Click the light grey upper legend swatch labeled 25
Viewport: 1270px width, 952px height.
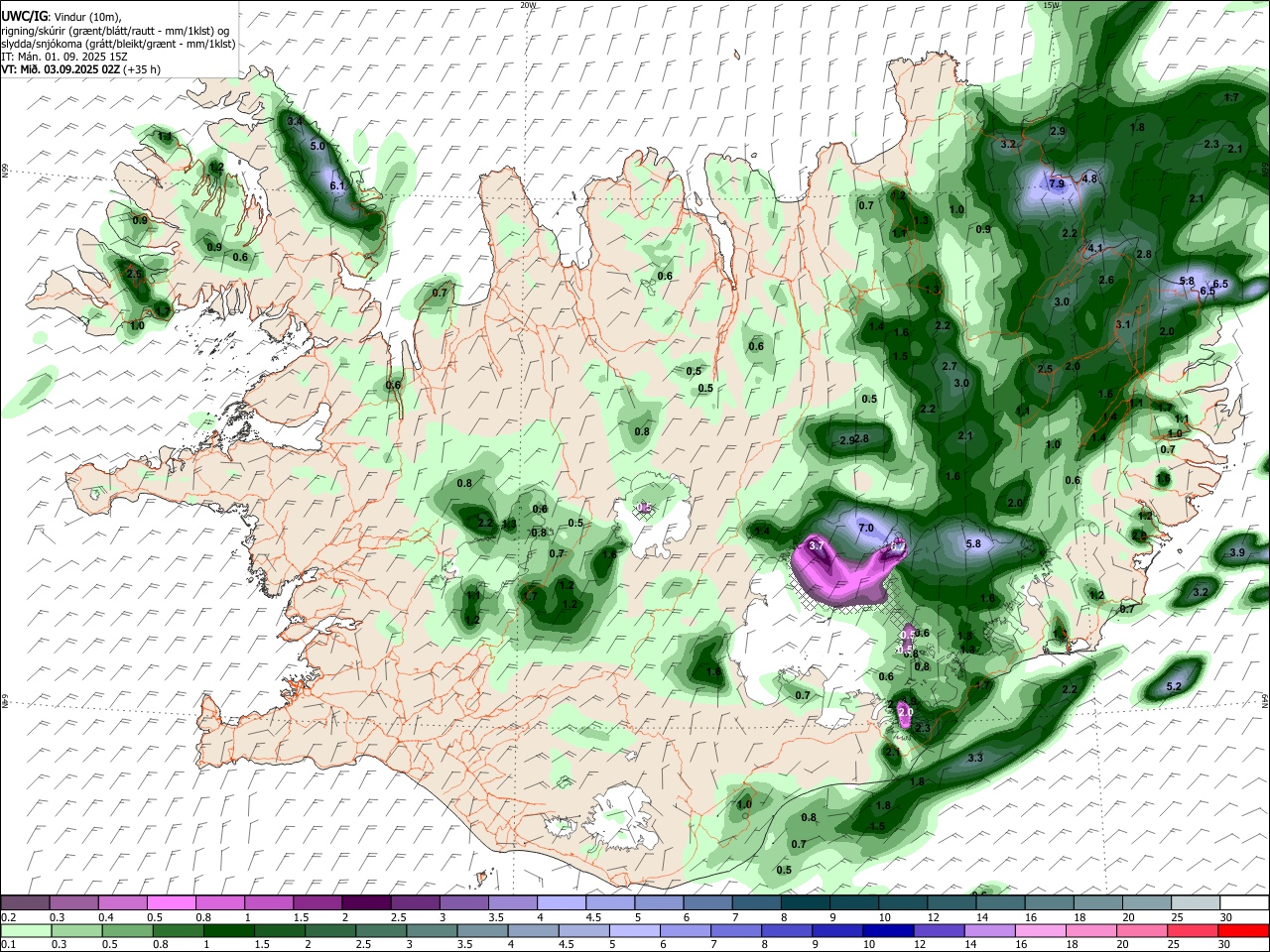tap(1194, 903)
